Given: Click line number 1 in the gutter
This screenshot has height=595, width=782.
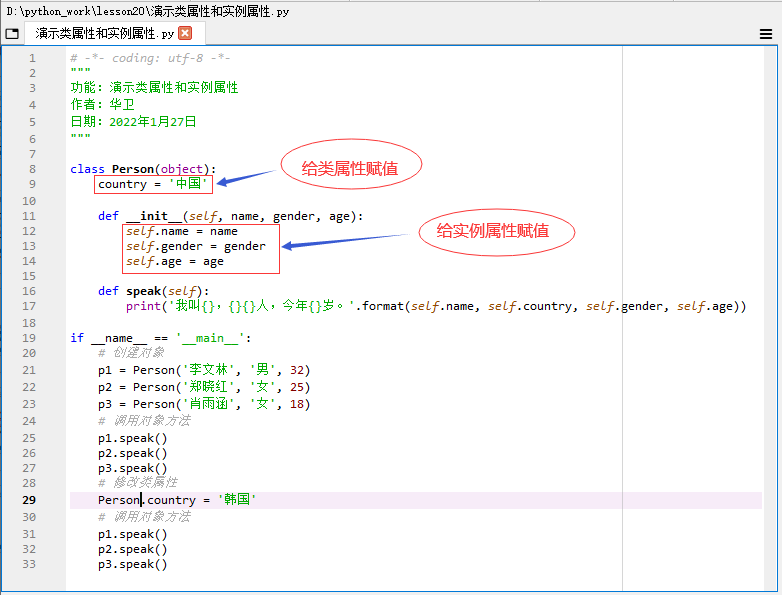Looking at the screenshot, I should click(32, 58).
